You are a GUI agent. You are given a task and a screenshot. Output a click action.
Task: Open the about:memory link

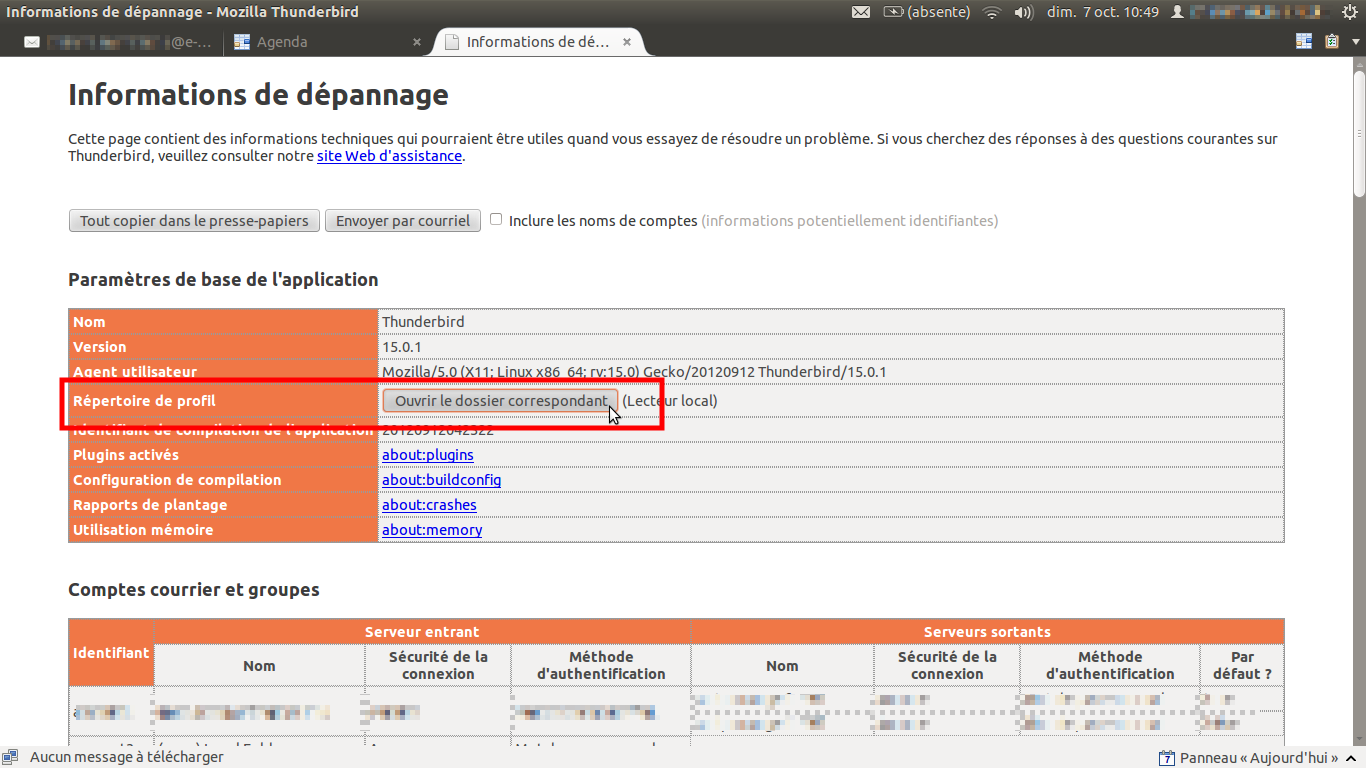pos(432,530)
